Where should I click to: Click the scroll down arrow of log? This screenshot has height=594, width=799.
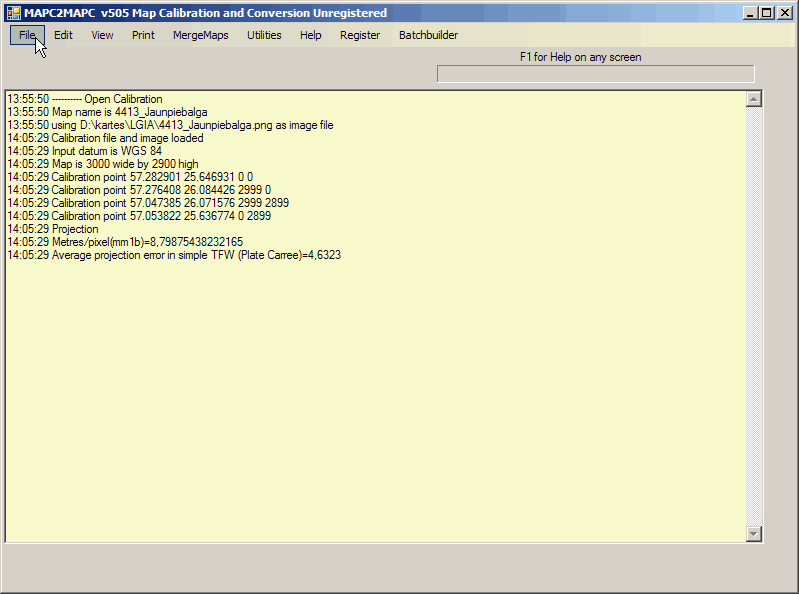click(754, 534)
